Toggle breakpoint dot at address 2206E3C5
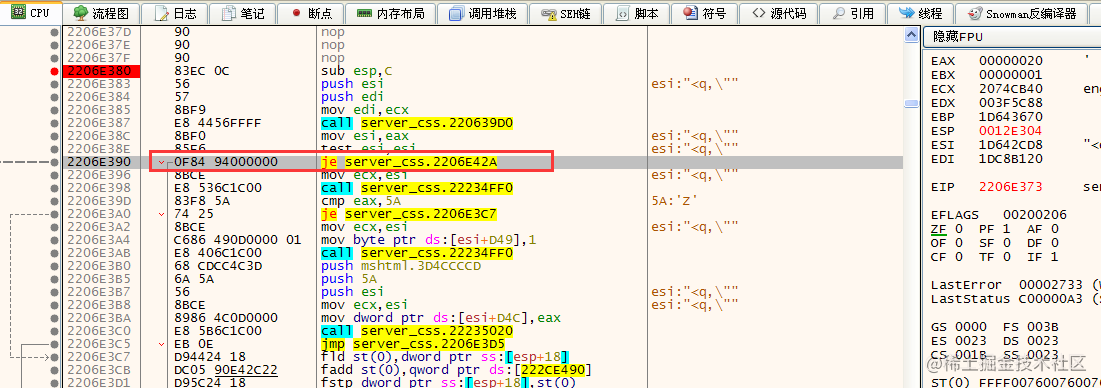The image size is (1101, 388). pyautogui.click(x=54, y=344)
